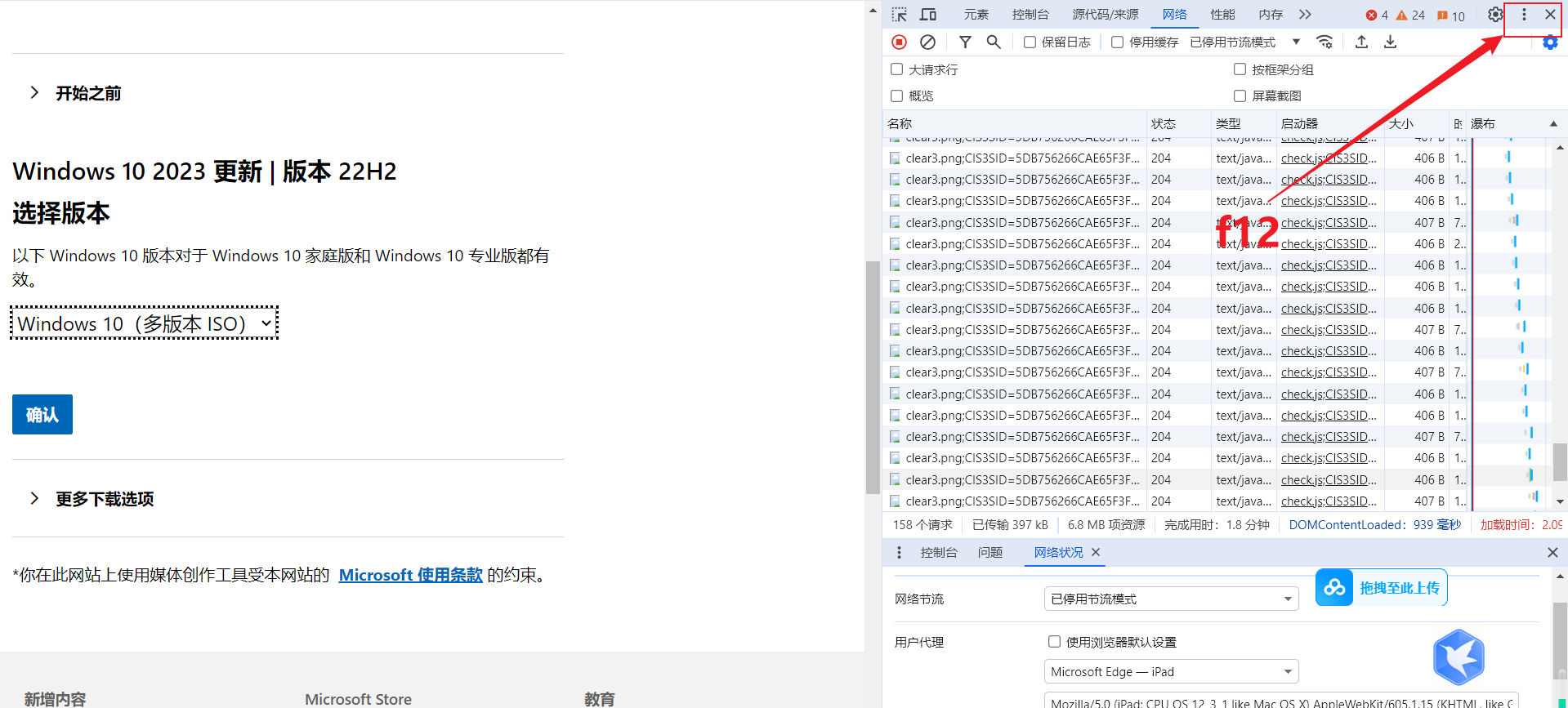Image resolution: width=1568 pixels, height=708 pixels.
Task: Close the bottom drawer panel
Action: 1552,553
